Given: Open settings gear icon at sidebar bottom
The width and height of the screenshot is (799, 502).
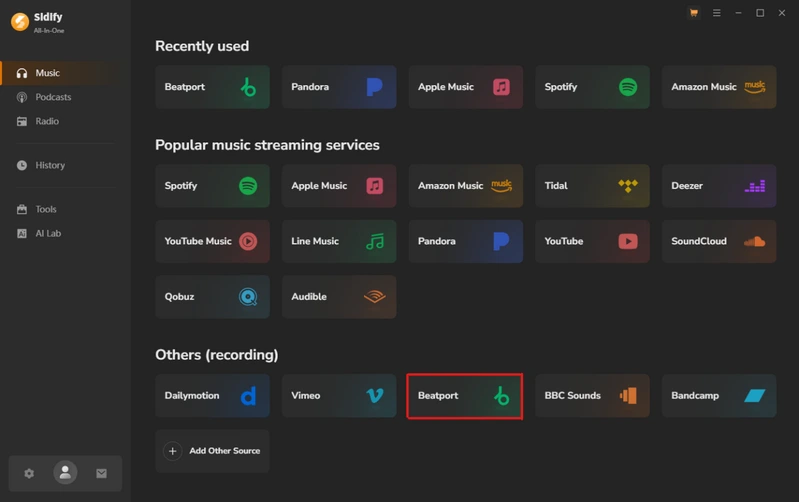Looking at the screenshot, I should (x=29, y=473).
